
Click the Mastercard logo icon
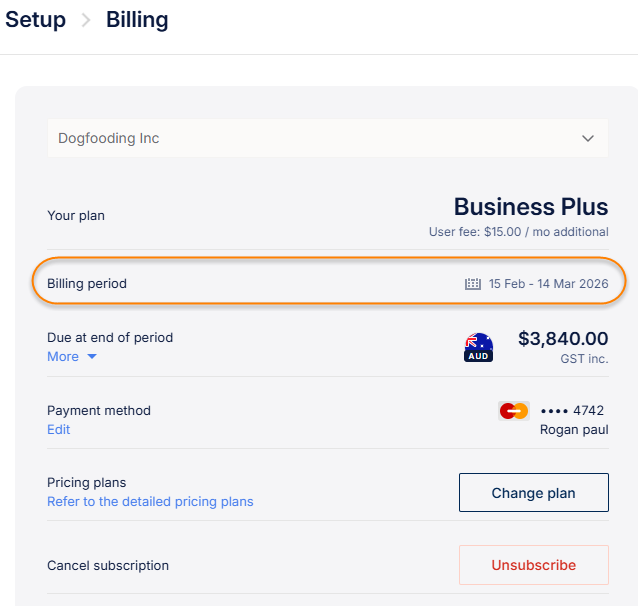point(514,411)
